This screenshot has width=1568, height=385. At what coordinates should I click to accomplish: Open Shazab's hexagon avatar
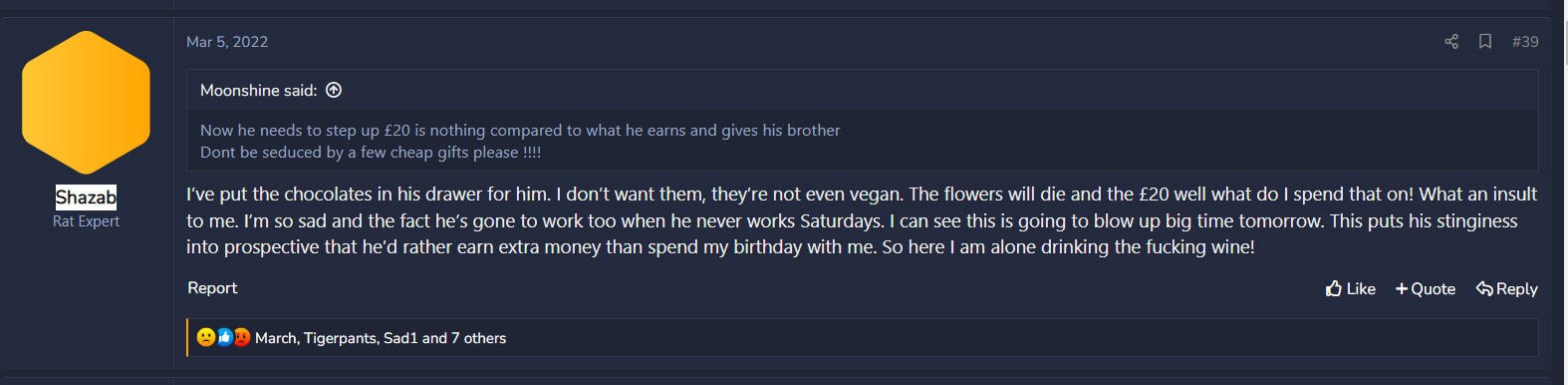[86, 103]
